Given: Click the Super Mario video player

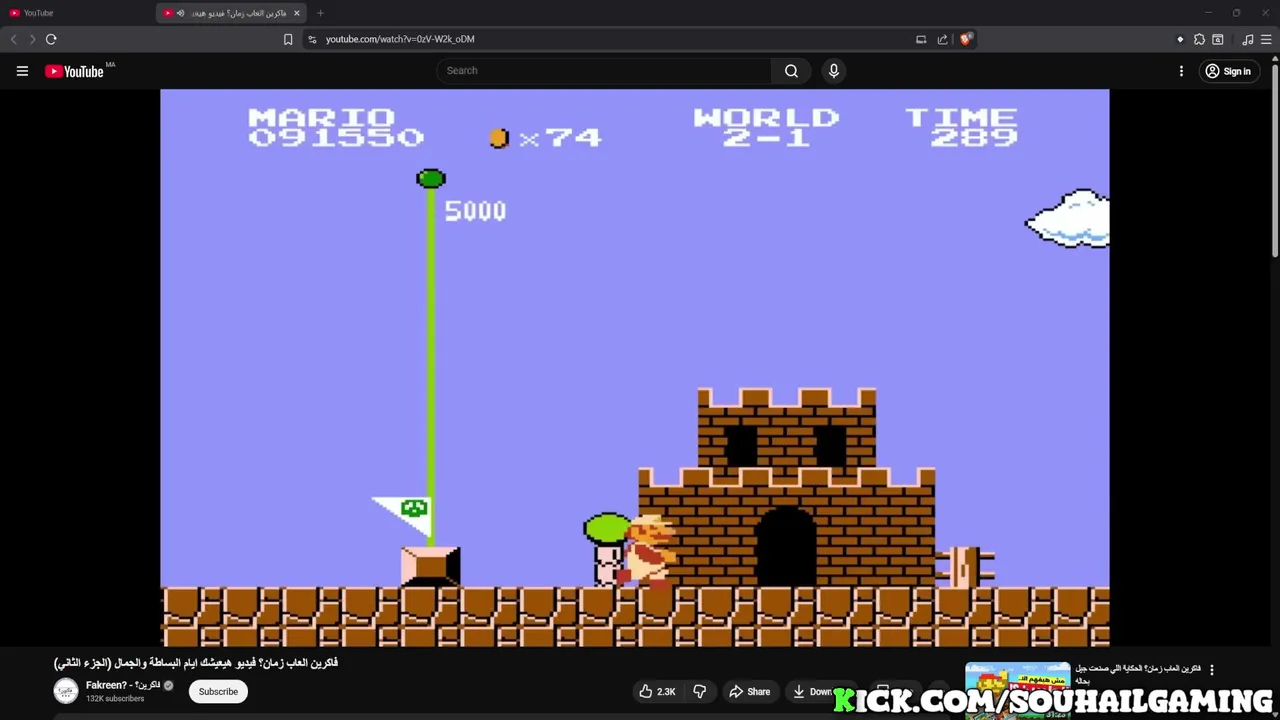Looking at the screenshot, I should 634,367.
